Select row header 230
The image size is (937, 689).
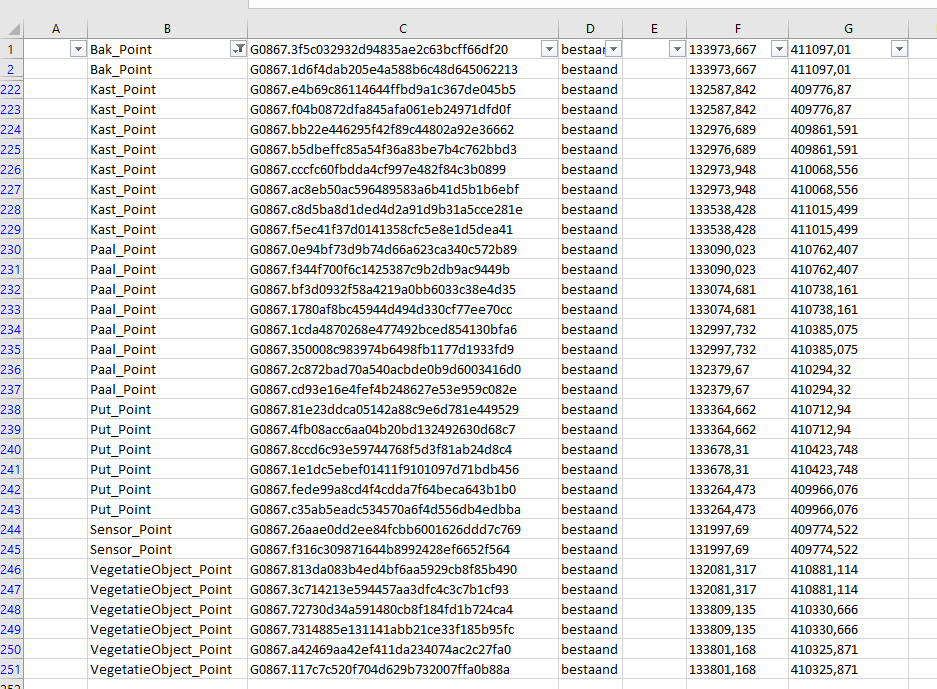click(11, 249)
